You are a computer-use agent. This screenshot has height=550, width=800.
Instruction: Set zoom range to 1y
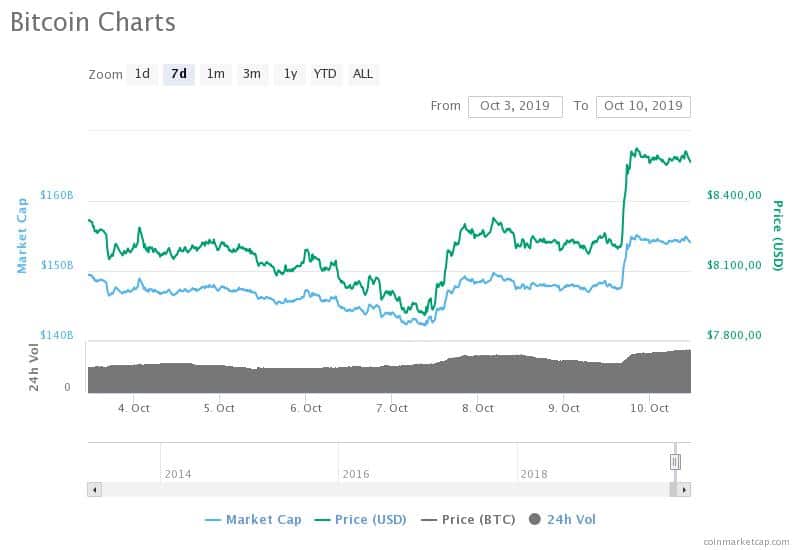click(x=290, y=74)
